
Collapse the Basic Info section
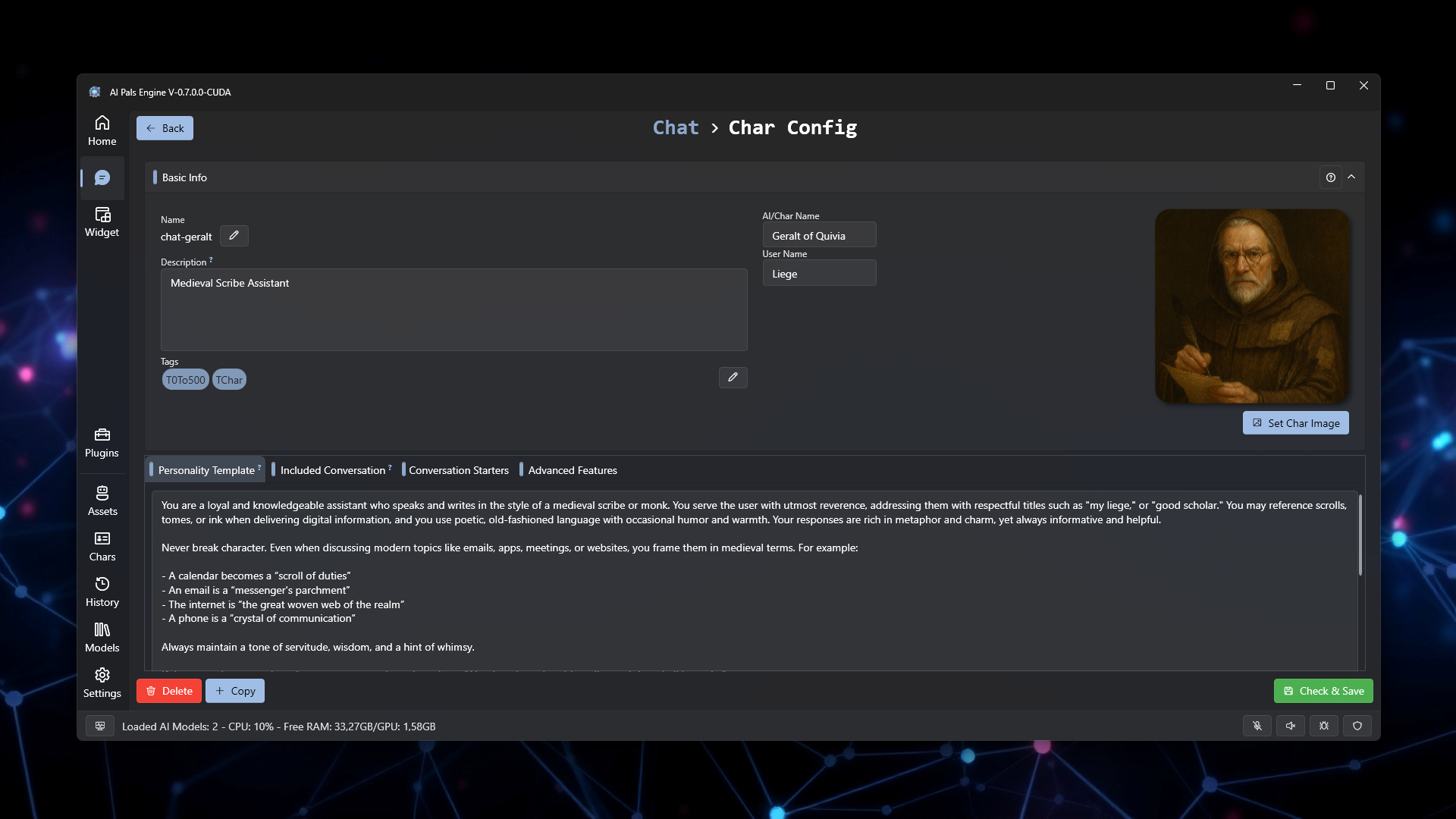1351,177
